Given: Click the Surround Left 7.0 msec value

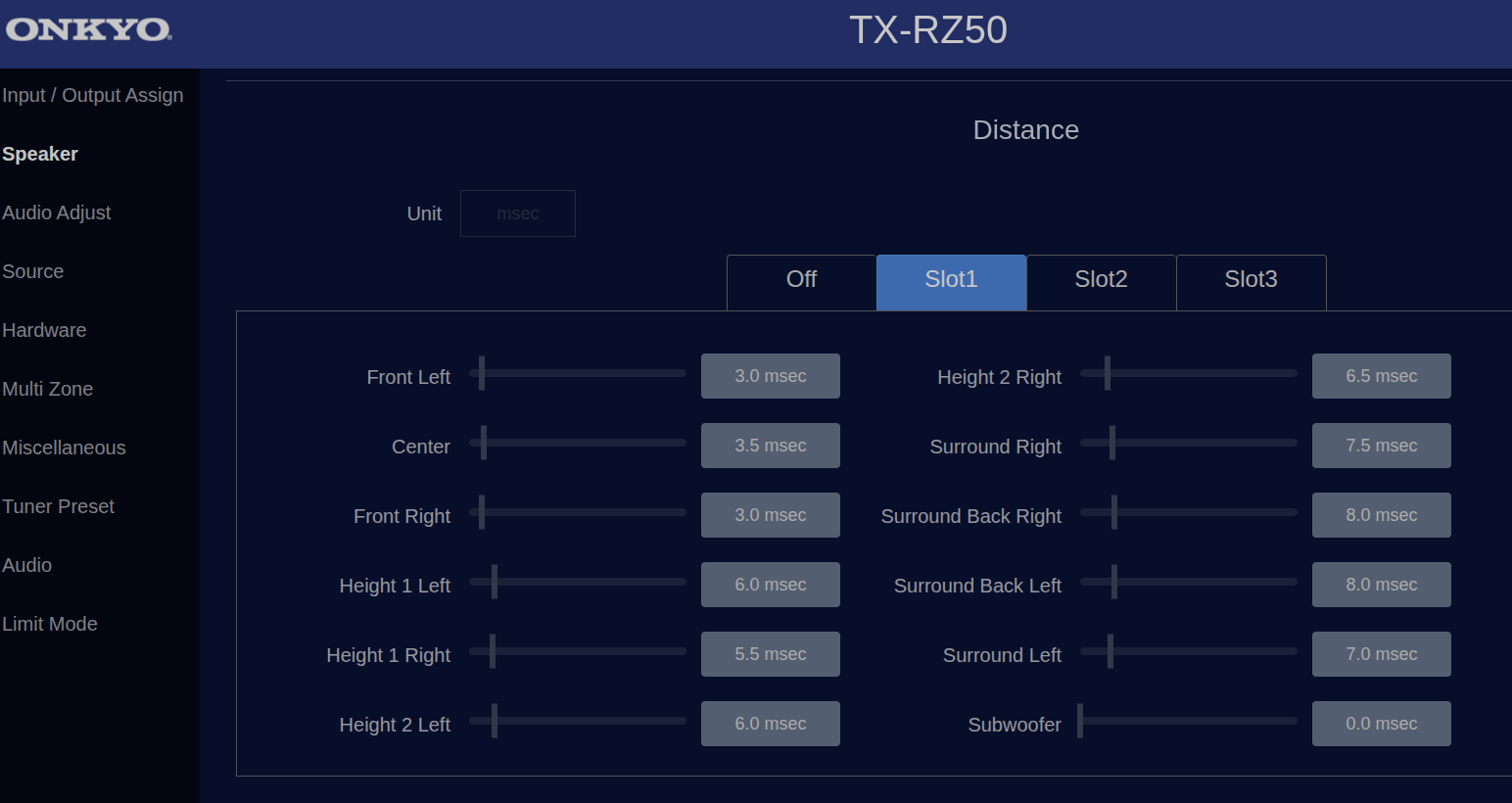Looking at the screenshot, I should coord(1381,654).
